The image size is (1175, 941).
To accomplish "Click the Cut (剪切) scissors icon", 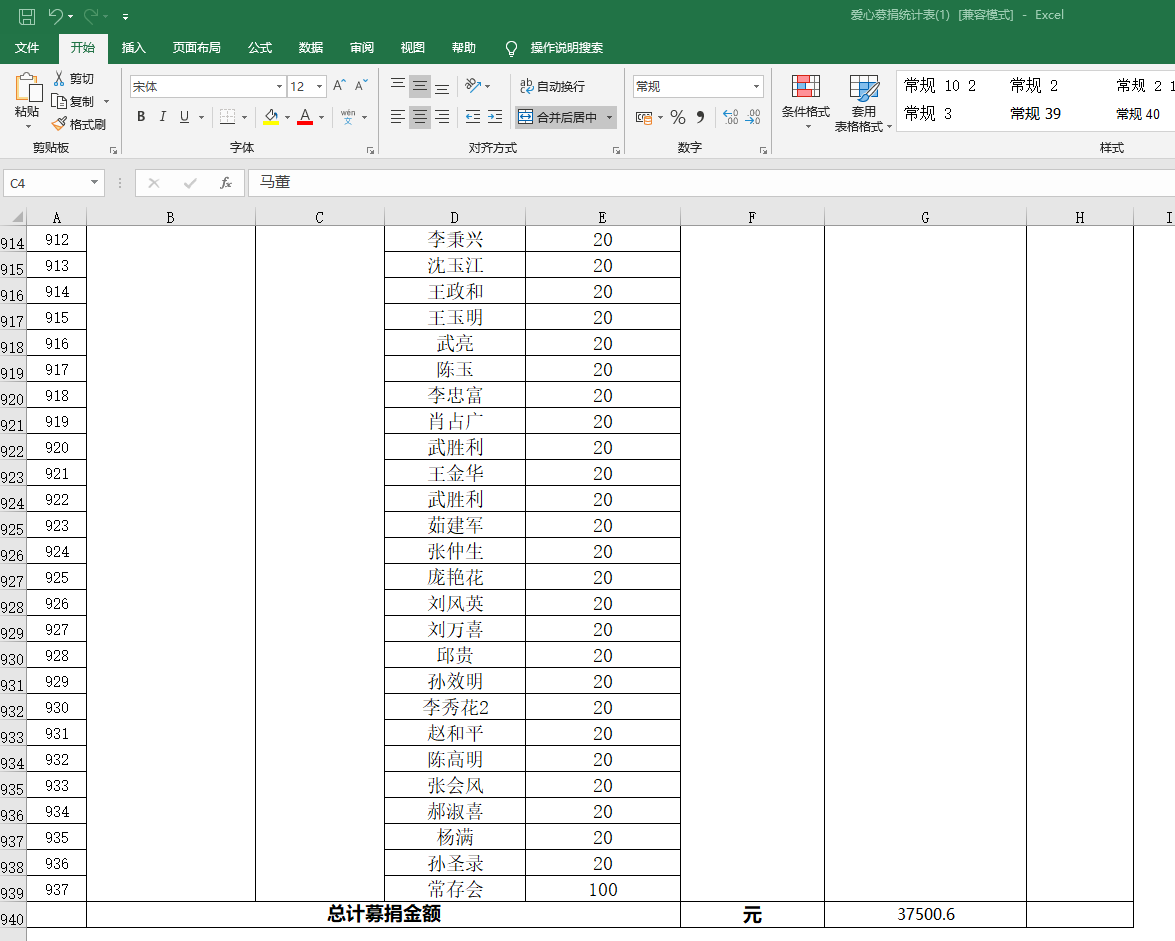I will click(x=59, y=78).
